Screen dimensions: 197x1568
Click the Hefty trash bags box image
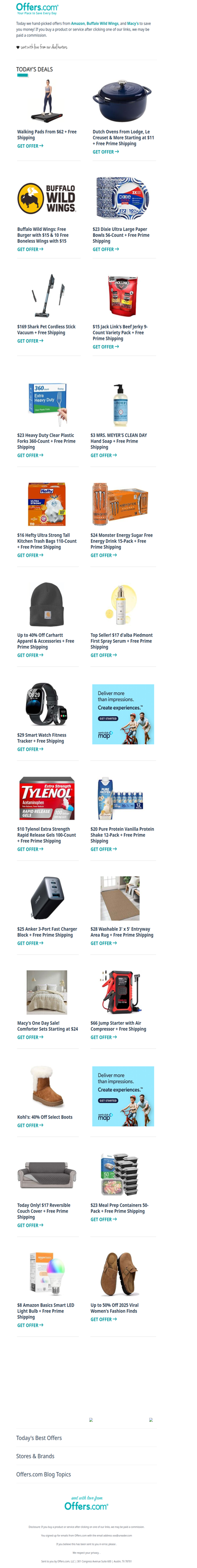click(47, 505)
